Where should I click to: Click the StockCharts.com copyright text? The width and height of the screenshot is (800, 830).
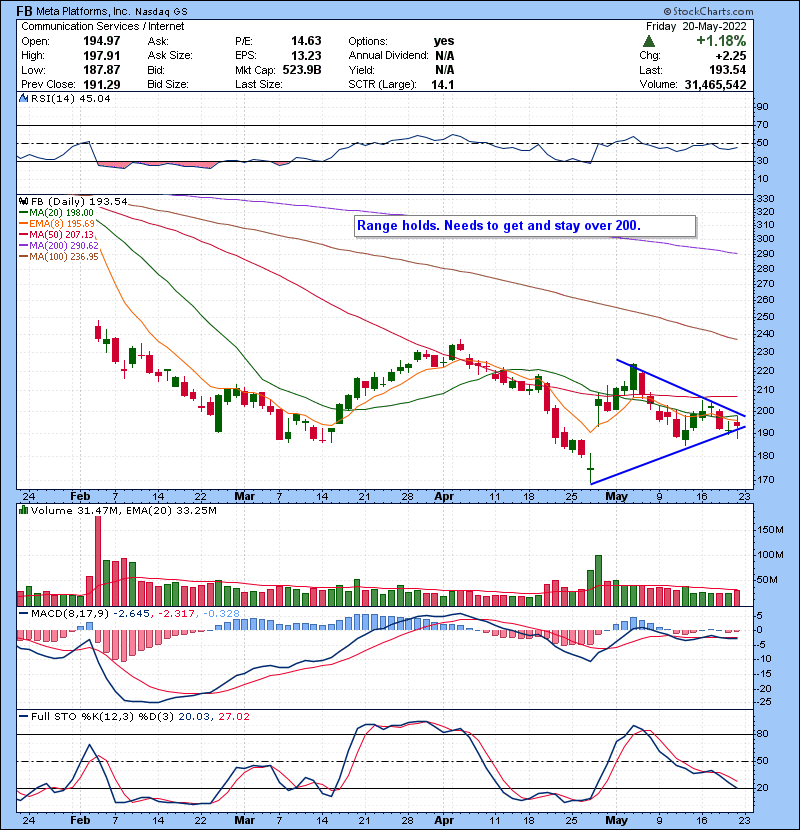pos(708,11)
